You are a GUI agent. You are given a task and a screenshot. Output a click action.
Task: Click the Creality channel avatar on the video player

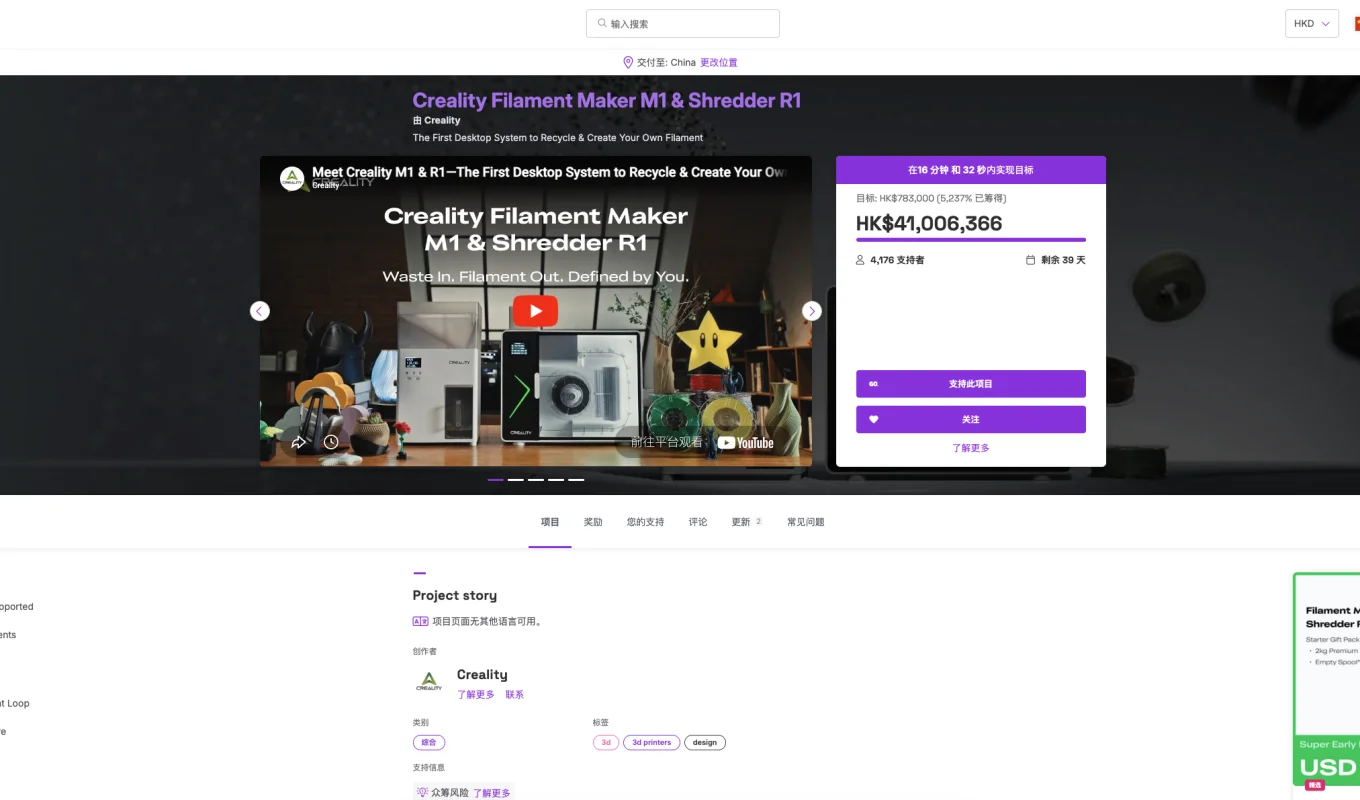point(291,178)
